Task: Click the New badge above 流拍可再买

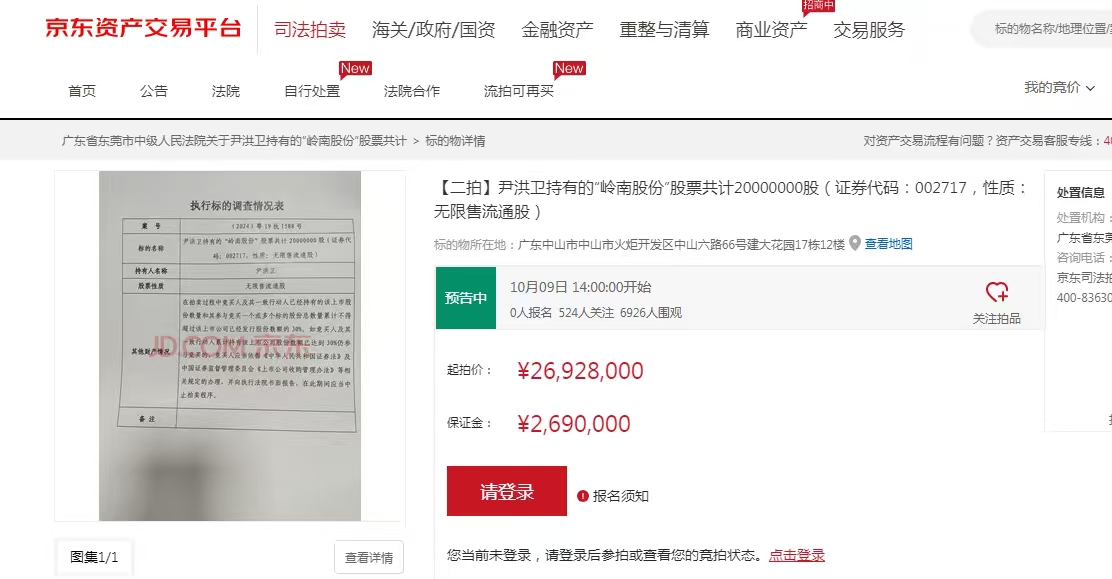Action: point(569,69)
